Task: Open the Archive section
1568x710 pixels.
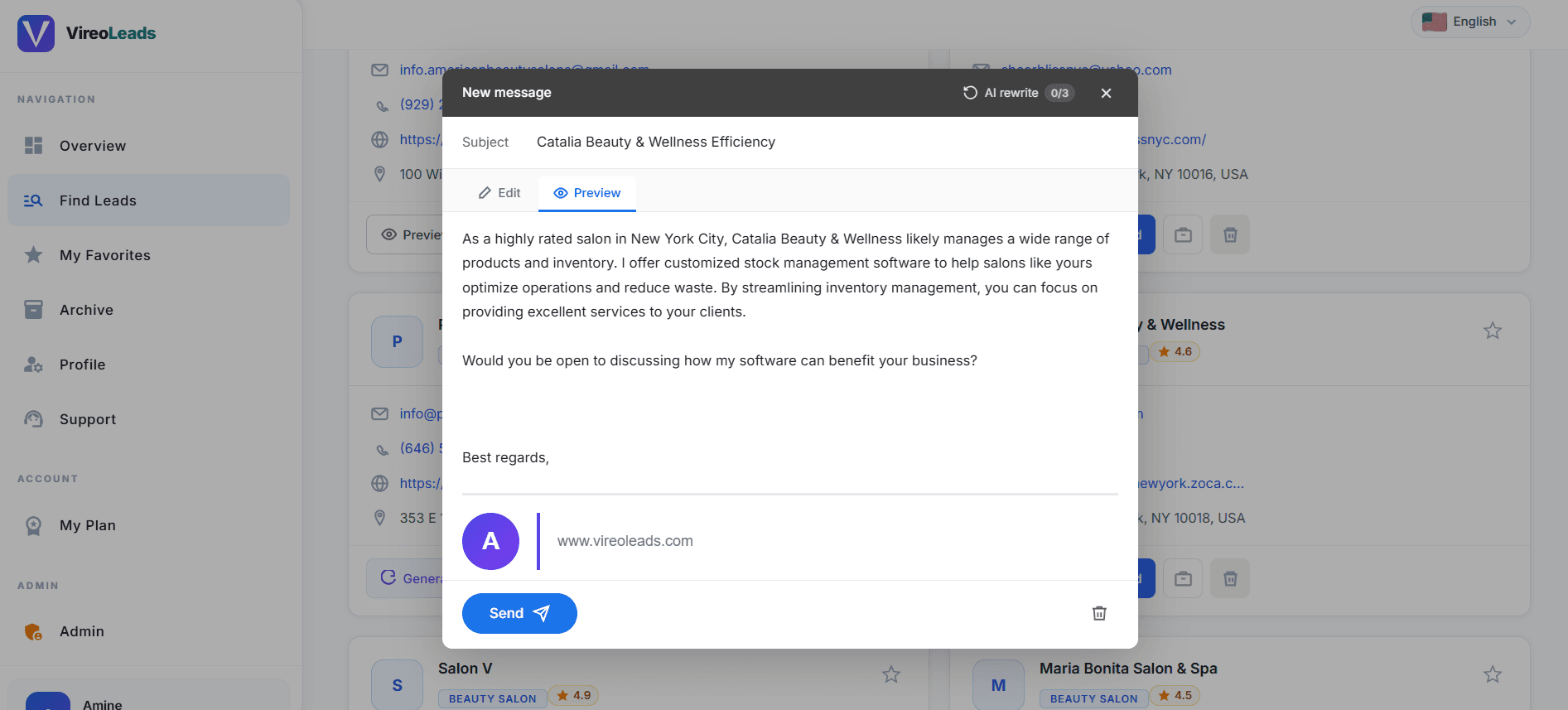Action: click(149, 310)
